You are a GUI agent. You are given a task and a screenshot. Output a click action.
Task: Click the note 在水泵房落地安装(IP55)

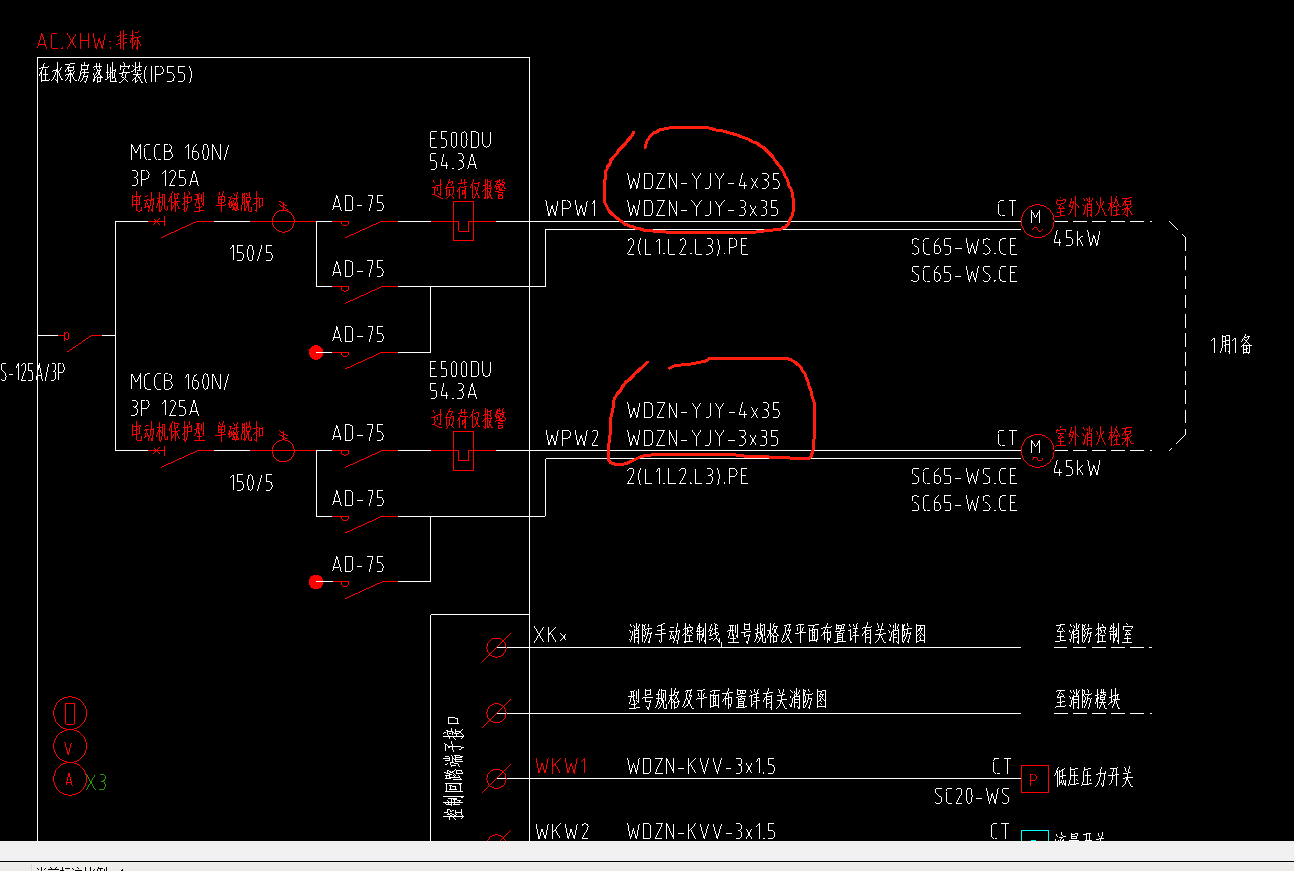pyautogui.click(x=116, y=74)
